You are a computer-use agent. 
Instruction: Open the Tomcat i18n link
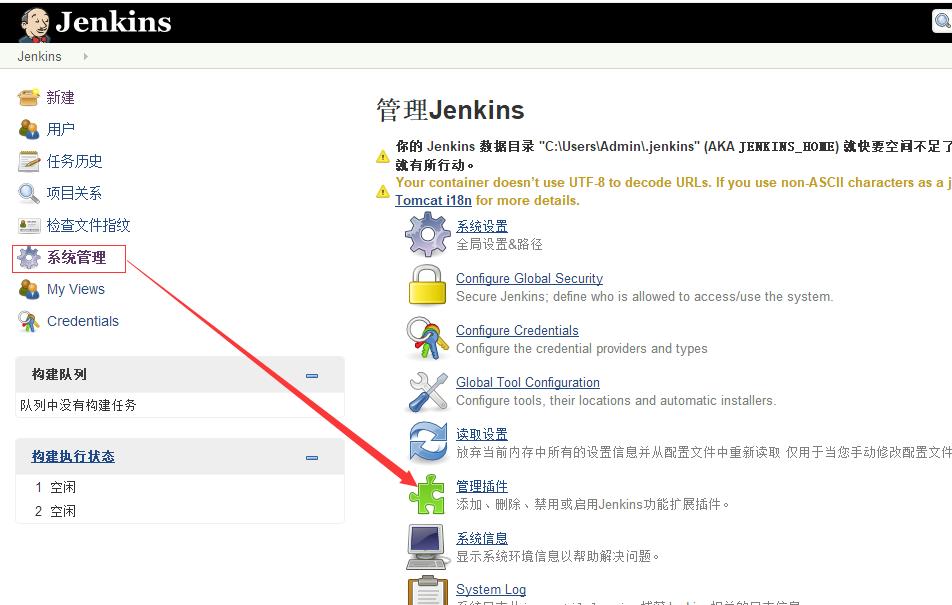(434, 200)
